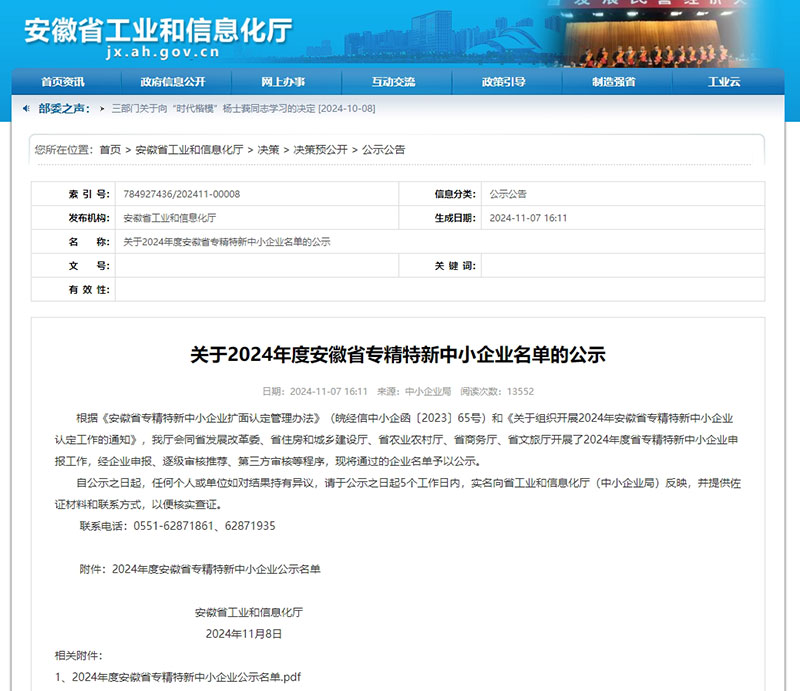Viewport: 800px width, 691px height.
Task: Click the 安徽省工业和信息化厅 site logo
Action: (x=158, y=30)
